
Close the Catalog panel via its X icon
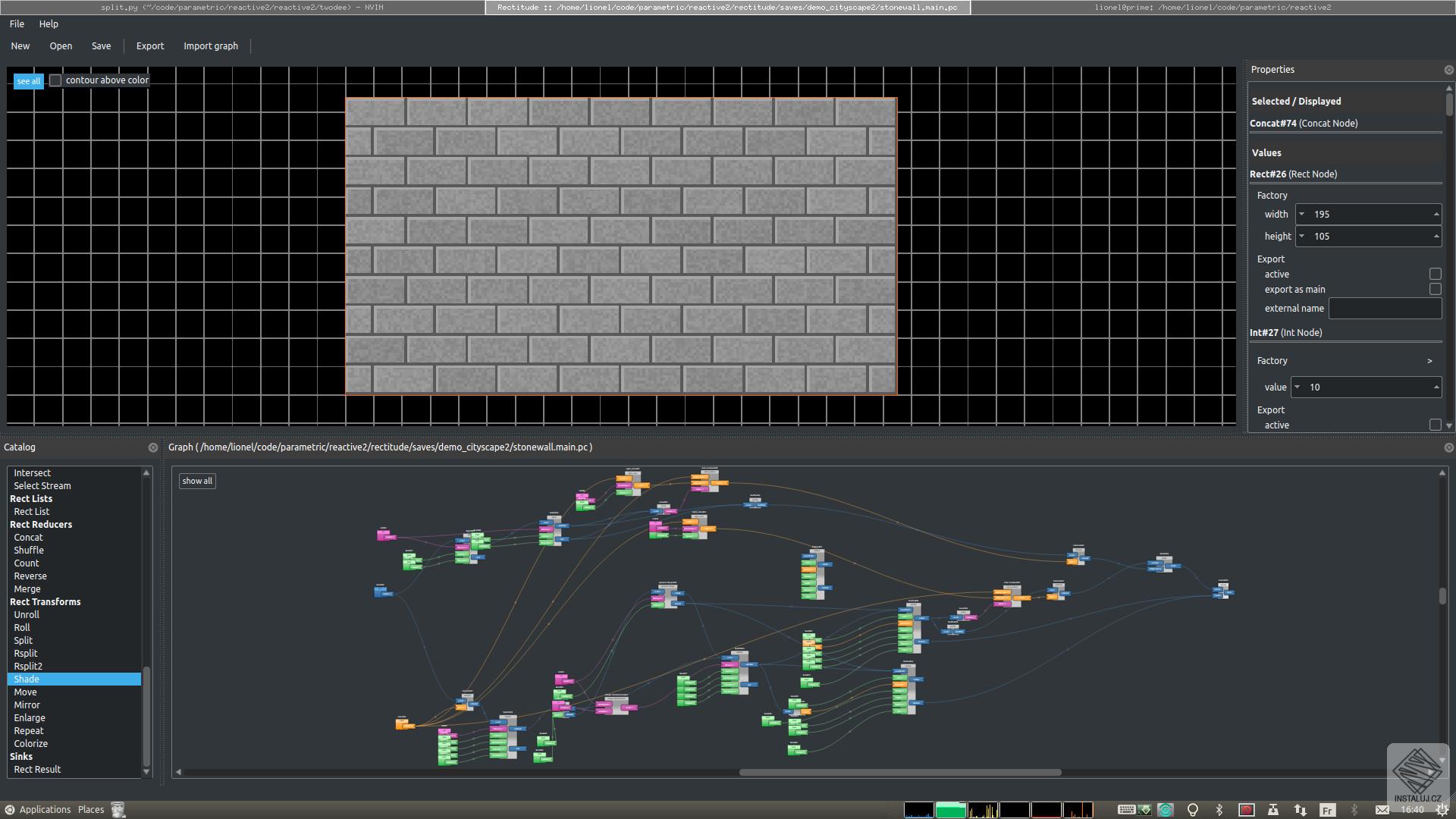[153, 447]
